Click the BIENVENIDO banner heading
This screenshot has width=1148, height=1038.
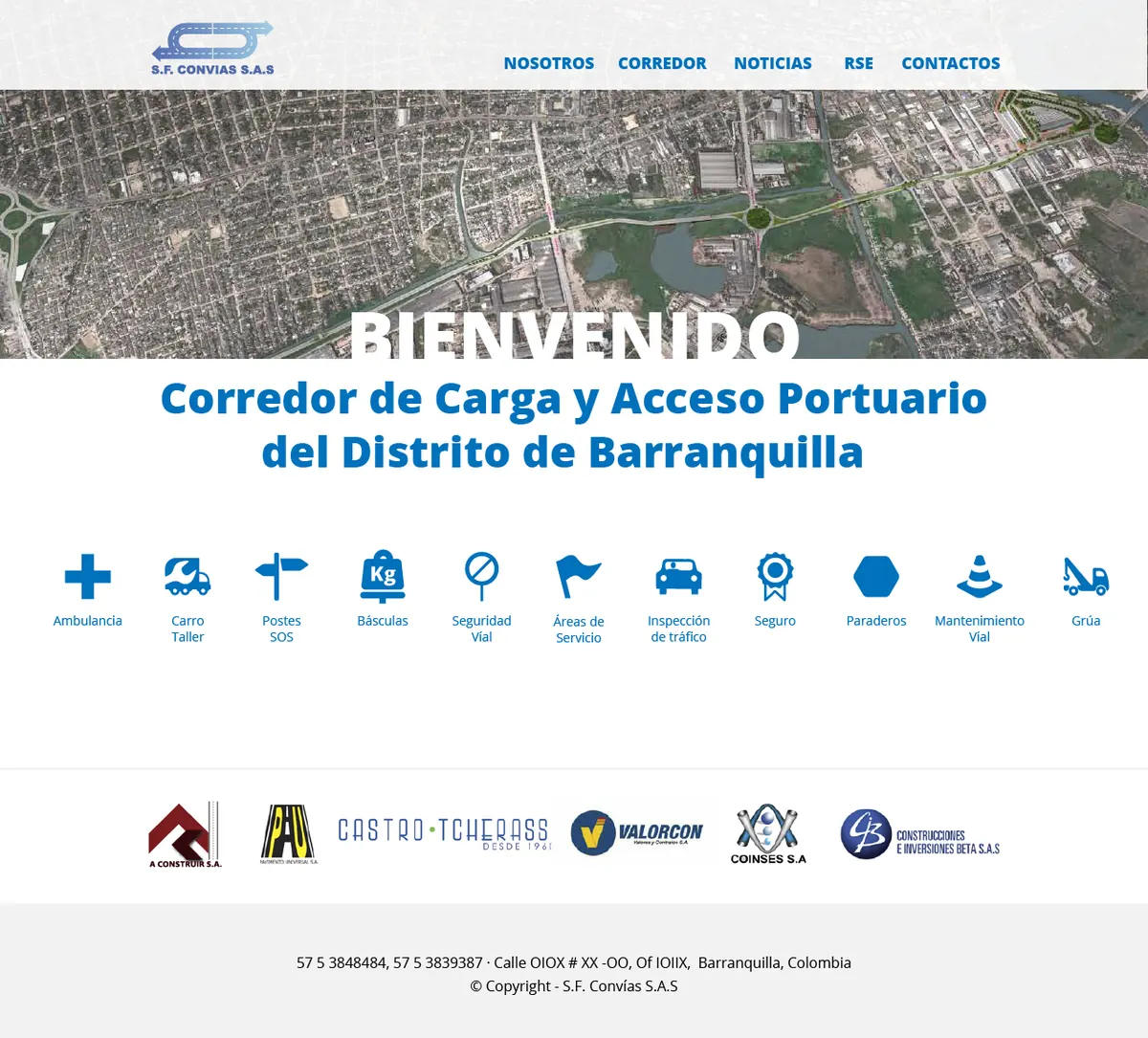(574, 335)
